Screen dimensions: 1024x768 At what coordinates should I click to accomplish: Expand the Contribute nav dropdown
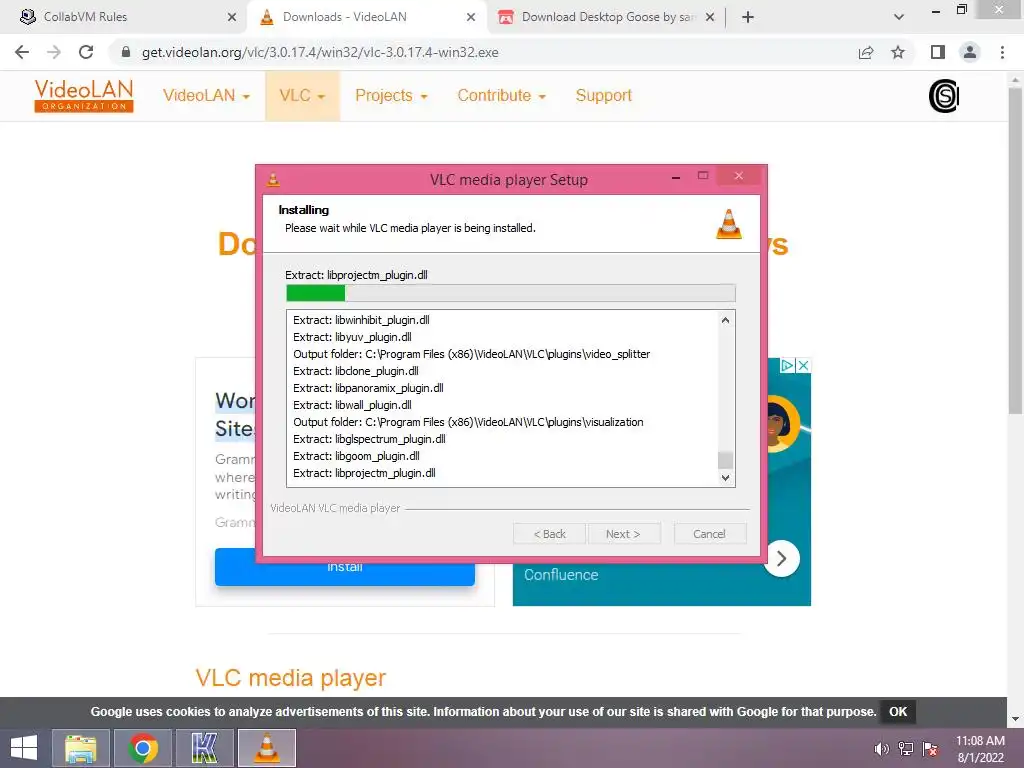point(502,95)
